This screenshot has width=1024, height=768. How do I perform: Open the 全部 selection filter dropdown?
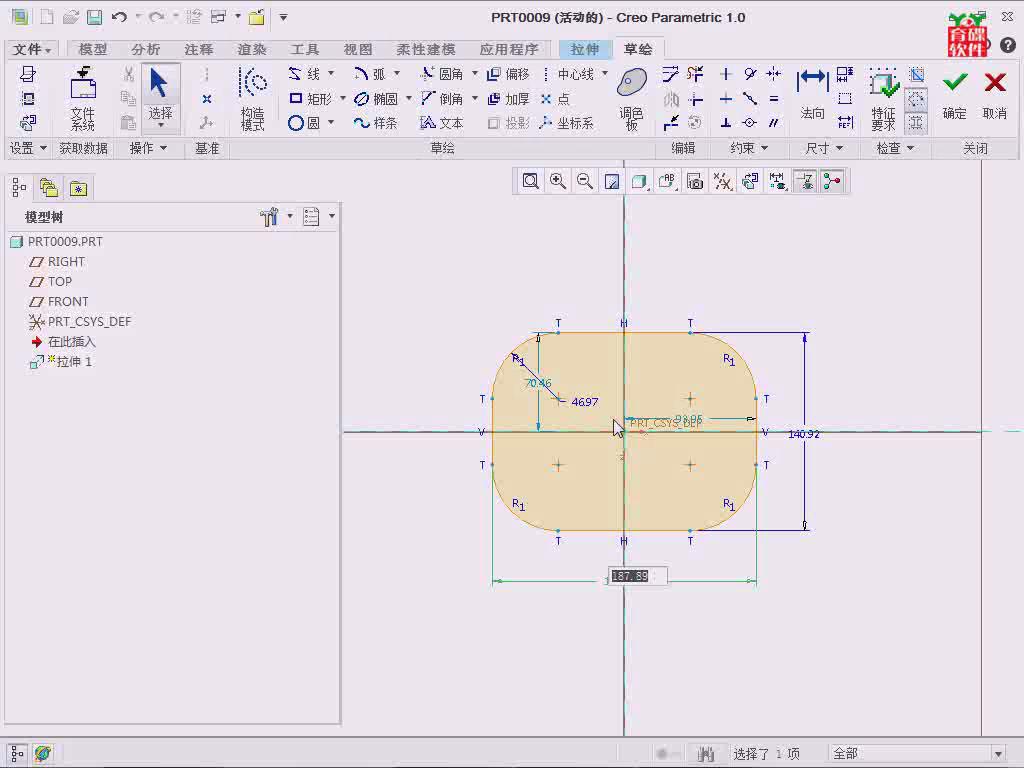tap(997, 754)
